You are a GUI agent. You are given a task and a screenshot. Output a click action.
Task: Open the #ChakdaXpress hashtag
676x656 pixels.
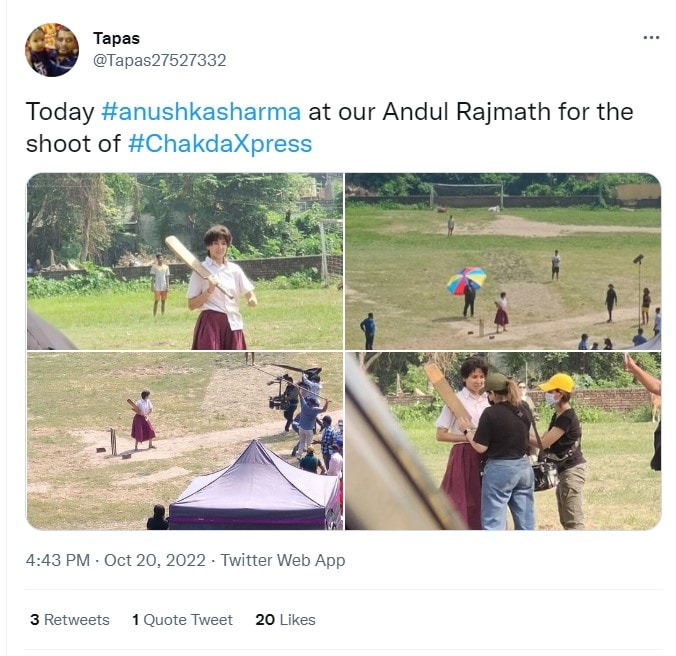click(x=220, y=144)
